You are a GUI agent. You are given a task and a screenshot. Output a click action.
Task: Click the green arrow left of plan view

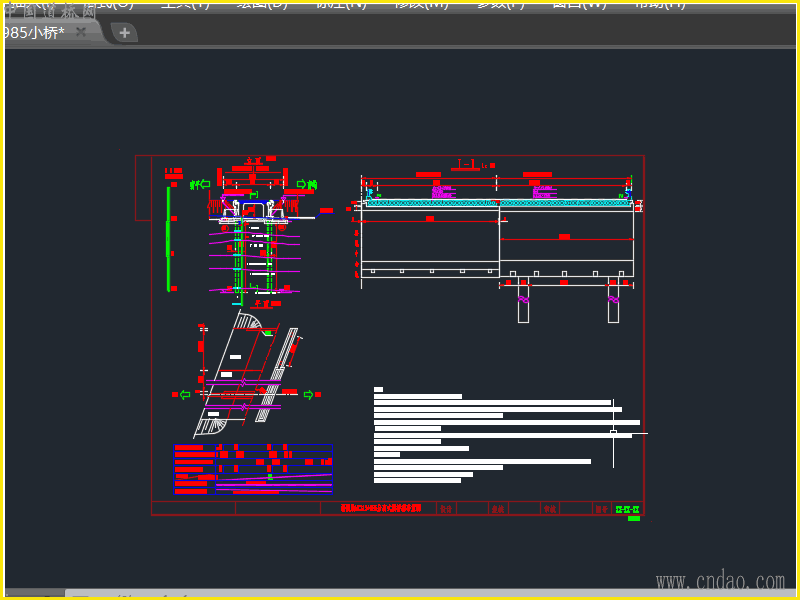184,395
